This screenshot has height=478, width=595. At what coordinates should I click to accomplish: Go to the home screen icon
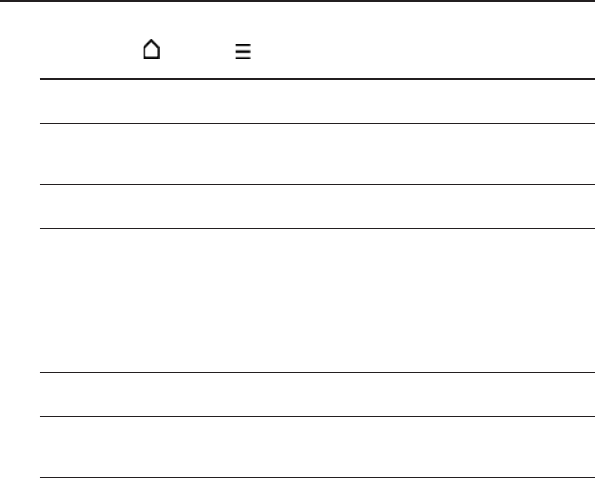point(151,49)
